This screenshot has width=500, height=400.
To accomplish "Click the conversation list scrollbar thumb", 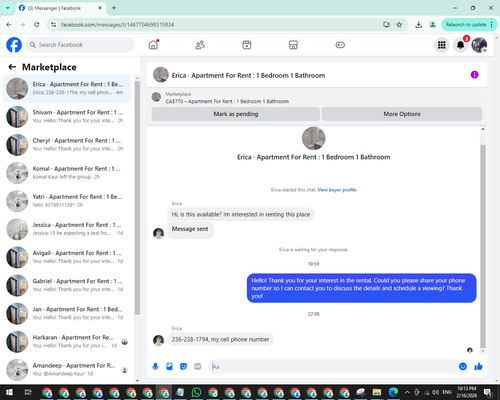I will pos(137,197).
